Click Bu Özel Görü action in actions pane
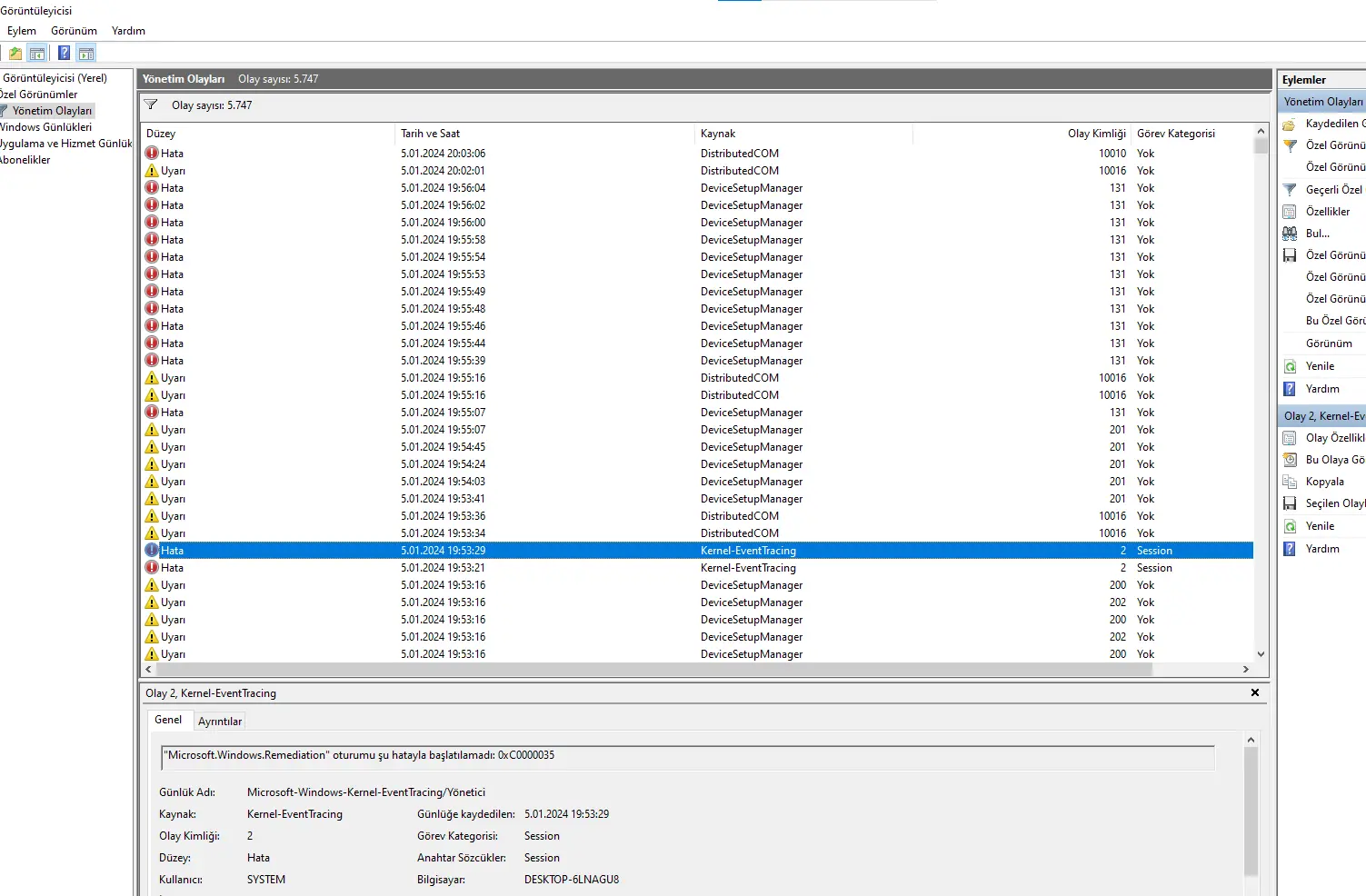The height and width of the screenshot is (896, 1366). (1334, 321)
